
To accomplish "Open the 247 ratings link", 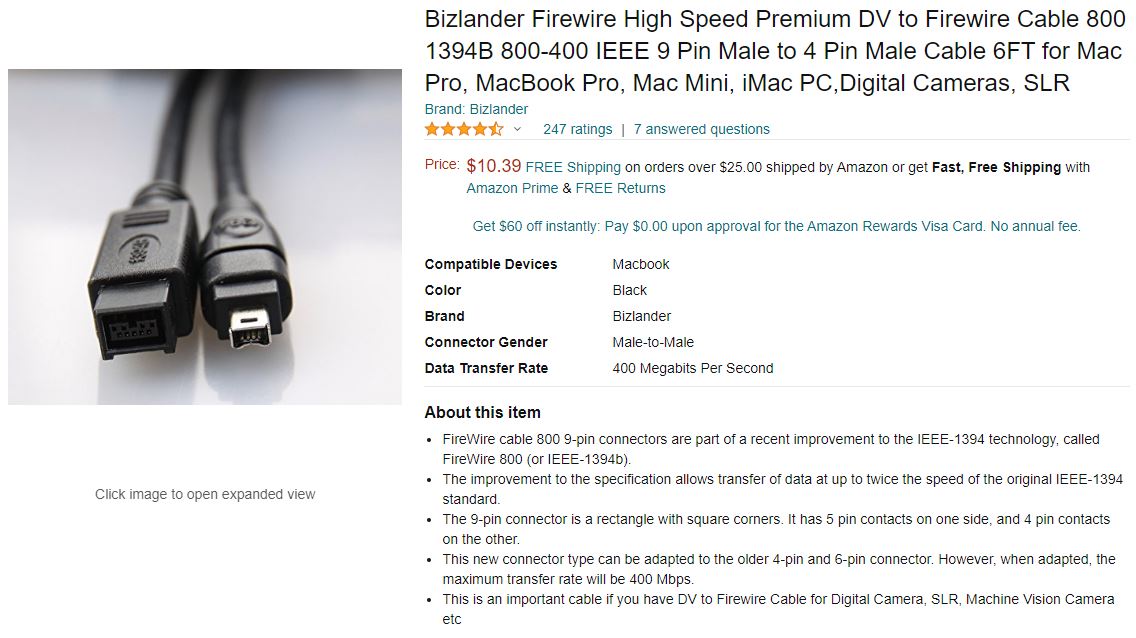I will tap(577, 129).
